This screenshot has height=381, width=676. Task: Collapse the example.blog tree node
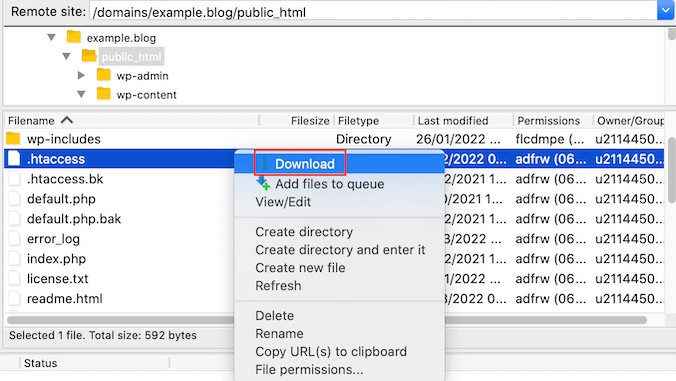click(x=51, y=37)
